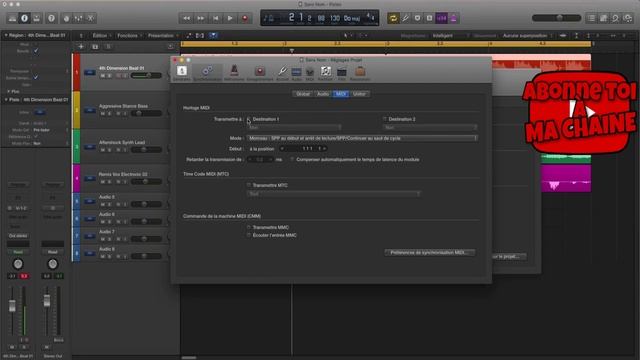The height and width of the screenshot is (360, 640).
Task: Open the Destination 2 port dropdown
Action: [430, 128]
